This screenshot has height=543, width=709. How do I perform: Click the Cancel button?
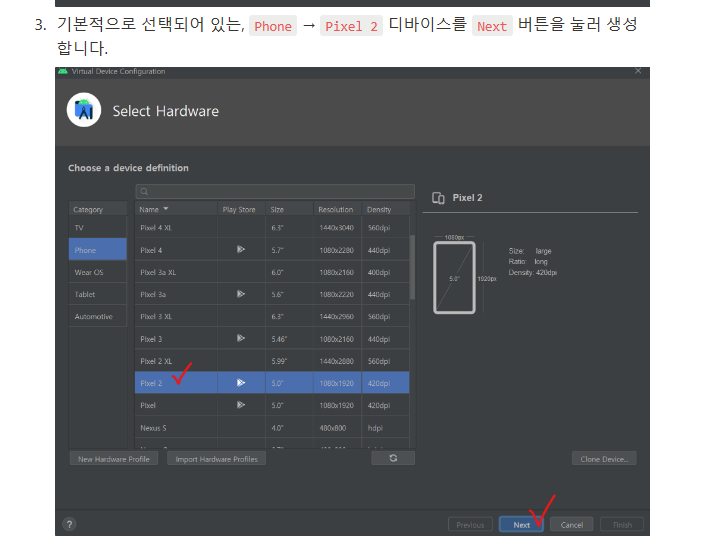pos(572,524)
